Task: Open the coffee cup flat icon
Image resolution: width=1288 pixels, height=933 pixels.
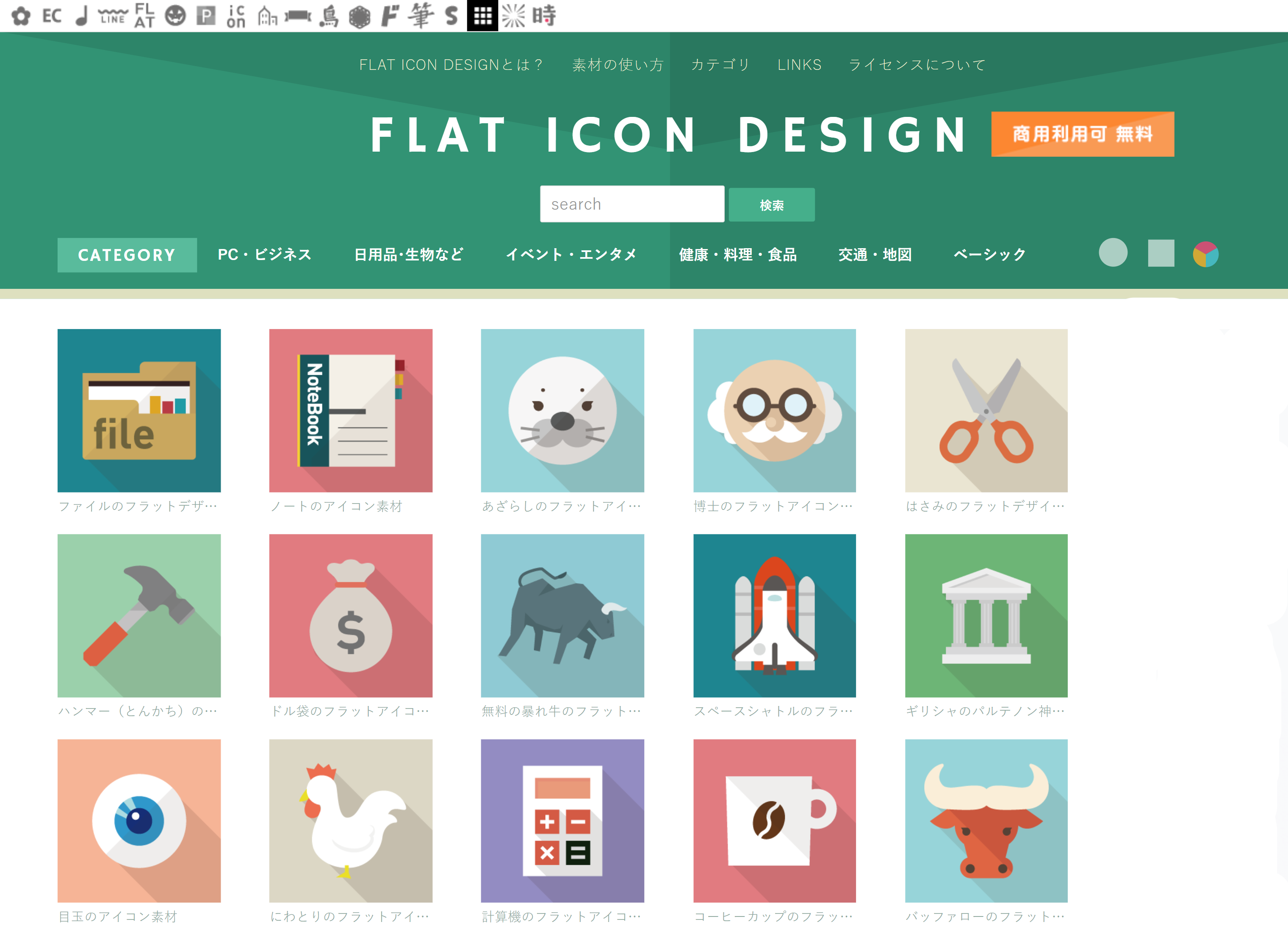Action: click(774, 820)
